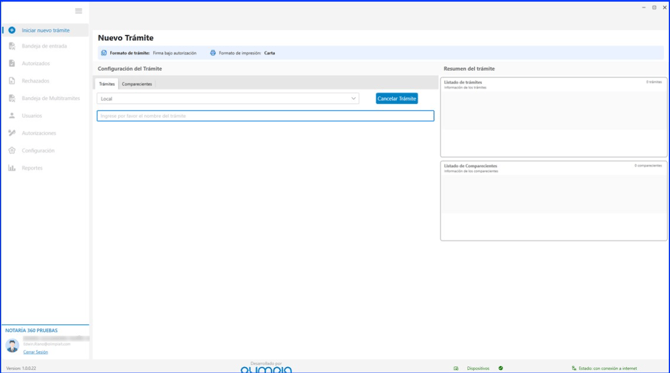Click Estado: con conexión a internet text
Image resolution: width=670 pixels, height=373 pixels.
[608, 368]
